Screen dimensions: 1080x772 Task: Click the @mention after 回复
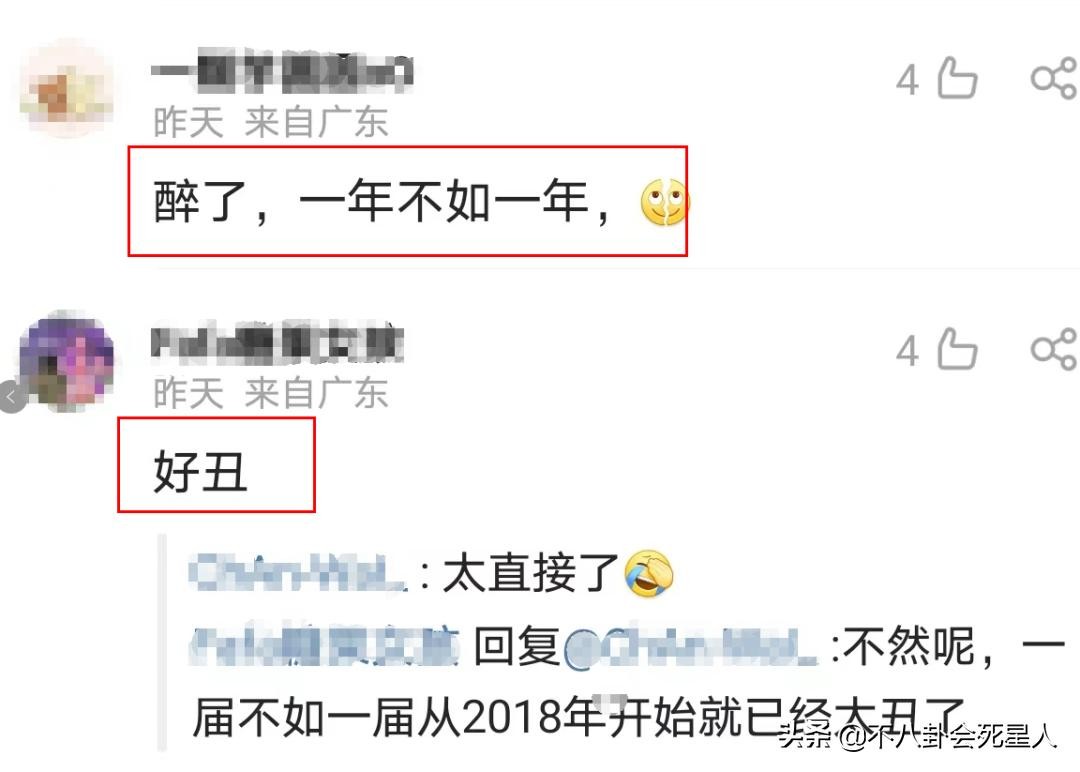[691, 648]
